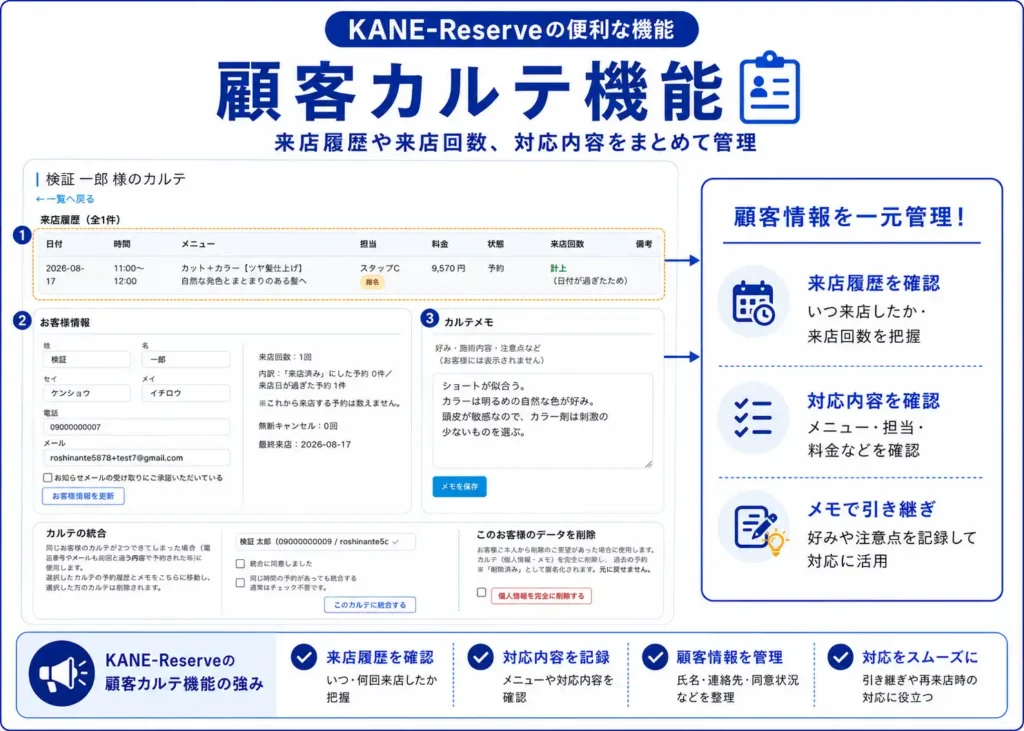Click inside the カルテメモ text area

click(x=543, y=421)
